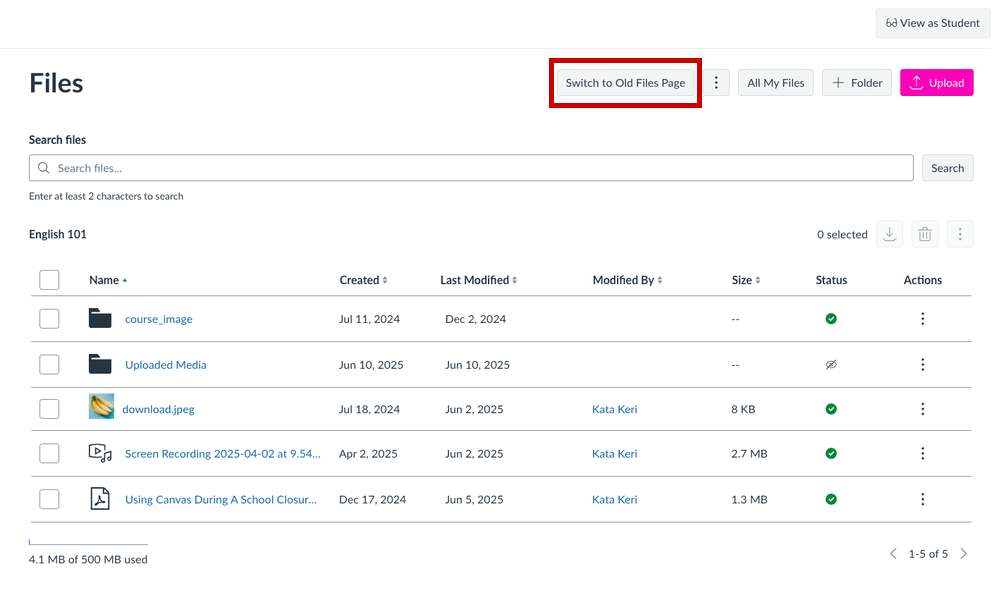Open the Kata Keri link for download.jpeg
This screenshot has height=593, width=999.
[x=614, y=409]
